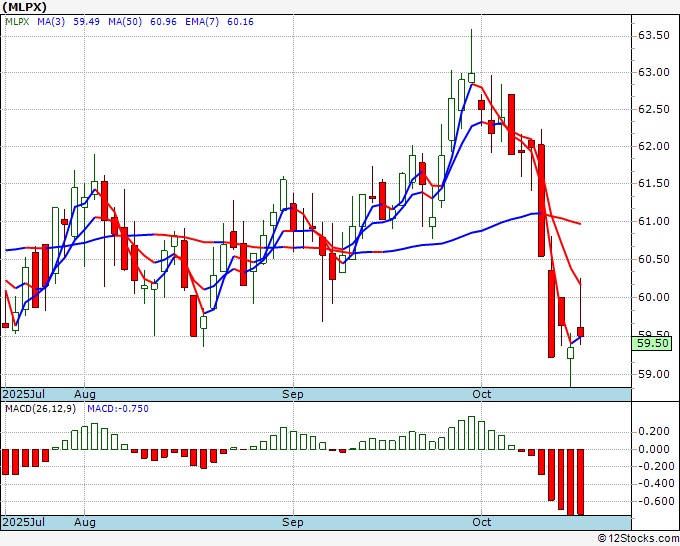Click the 2025Jul label on MACD panel axis
This screenshot has height=546, width=680.
24,522
